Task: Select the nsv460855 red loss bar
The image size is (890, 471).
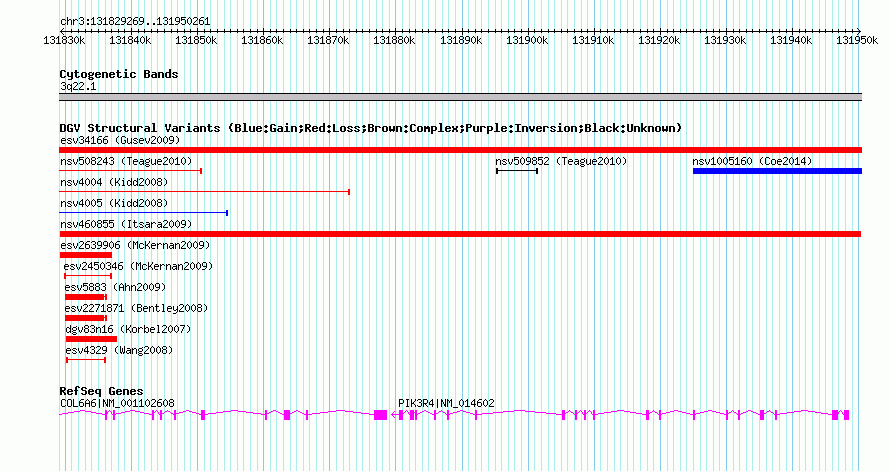Action: pyautogui.click(x=460, y=234)
